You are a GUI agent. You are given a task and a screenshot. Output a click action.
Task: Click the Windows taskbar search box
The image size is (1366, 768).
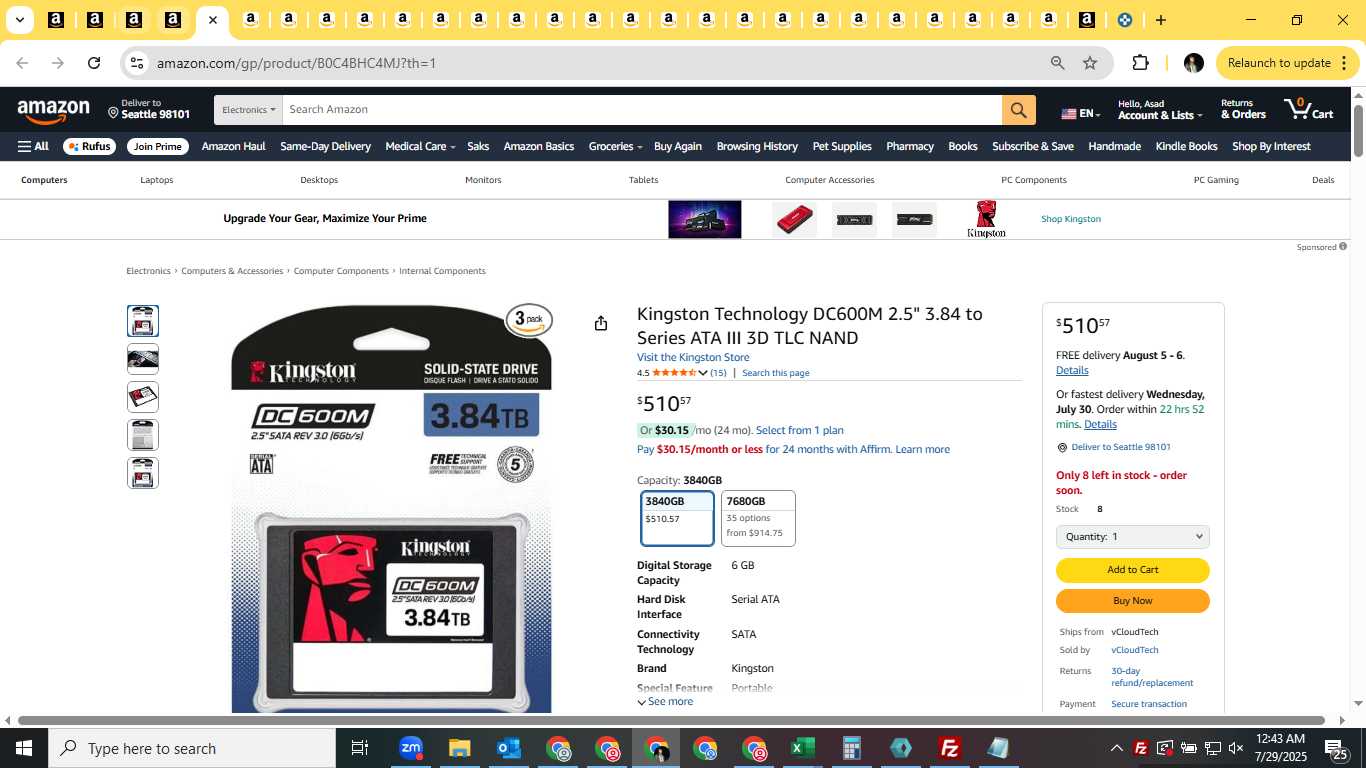(x=192, y=748)
